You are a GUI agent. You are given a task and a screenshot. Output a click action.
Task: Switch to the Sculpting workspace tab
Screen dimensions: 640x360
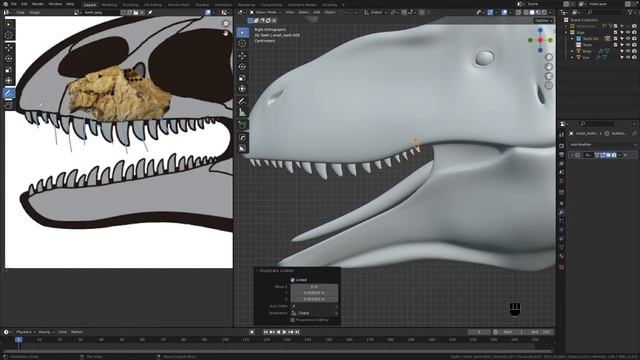[131, 5]
